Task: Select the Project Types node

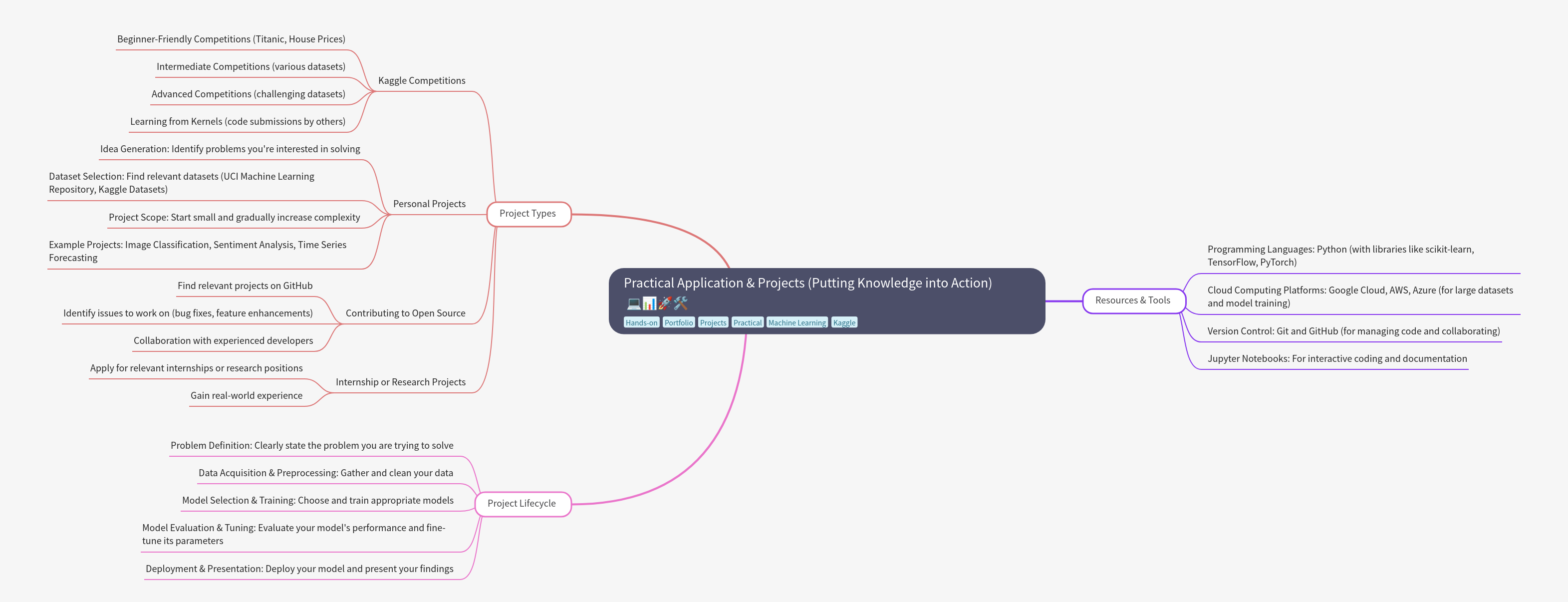Action: pos(528,214)
